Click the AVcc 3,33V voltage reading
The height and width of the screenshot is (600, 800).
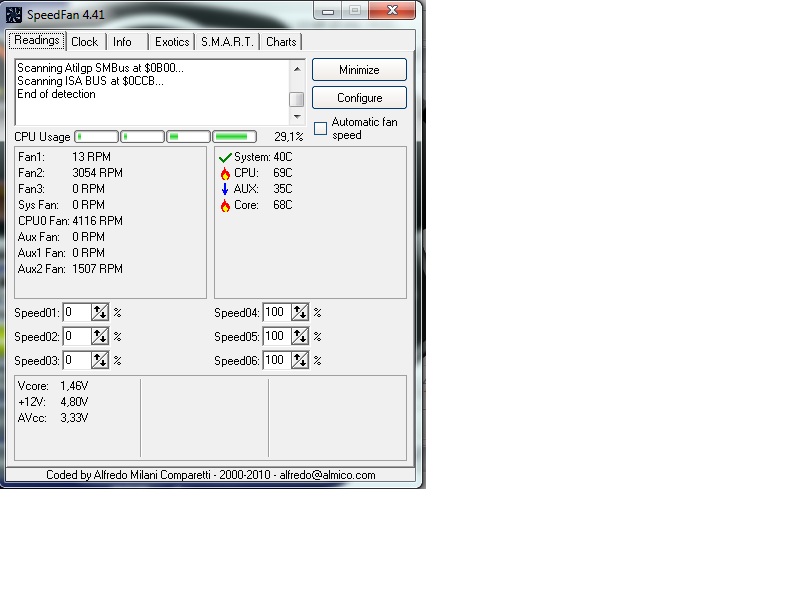click(x=53, y=418)
